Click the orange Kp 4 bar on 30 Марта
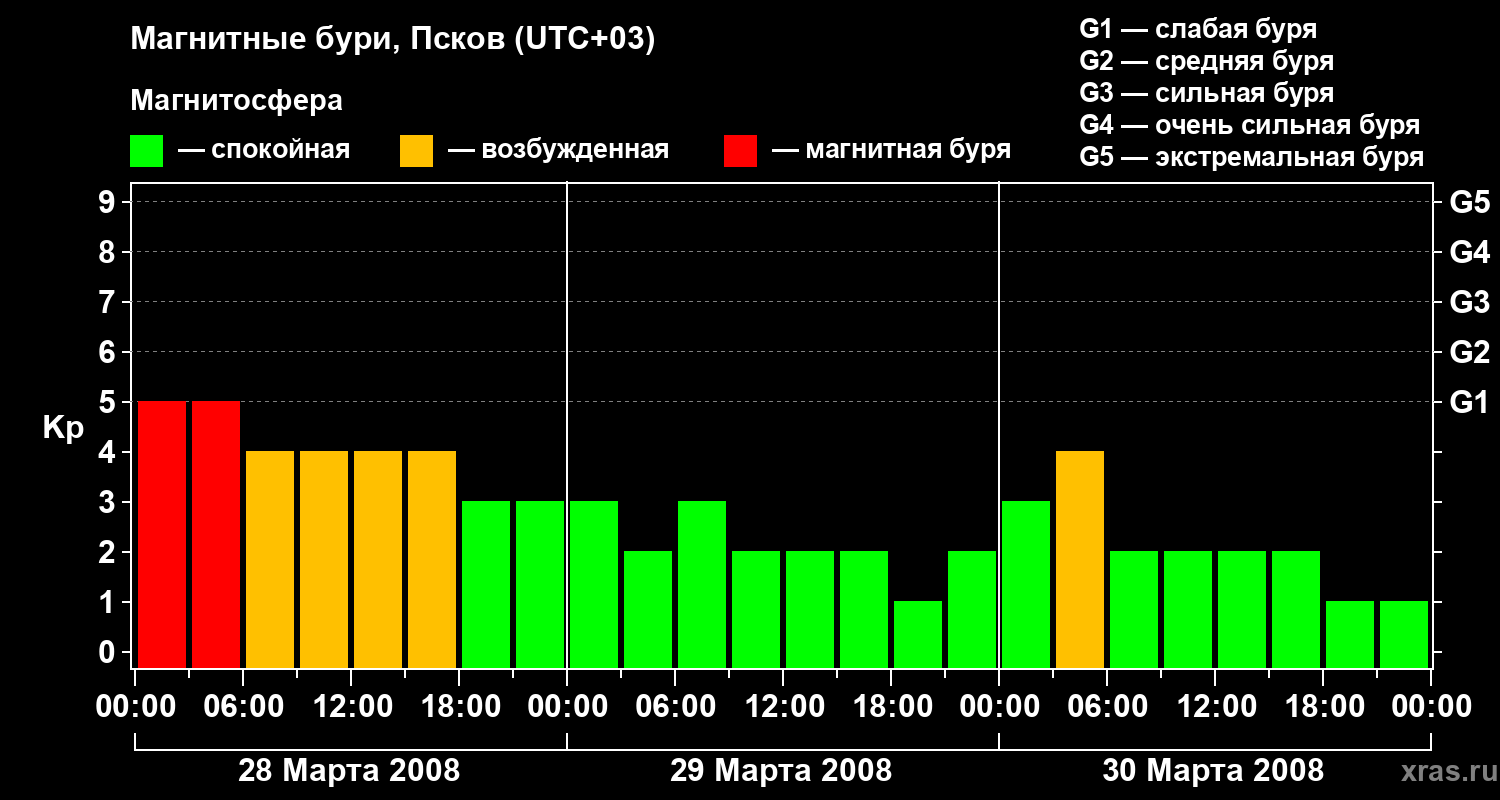This screenshot has height=800, width=1500. pos(1080,559)
